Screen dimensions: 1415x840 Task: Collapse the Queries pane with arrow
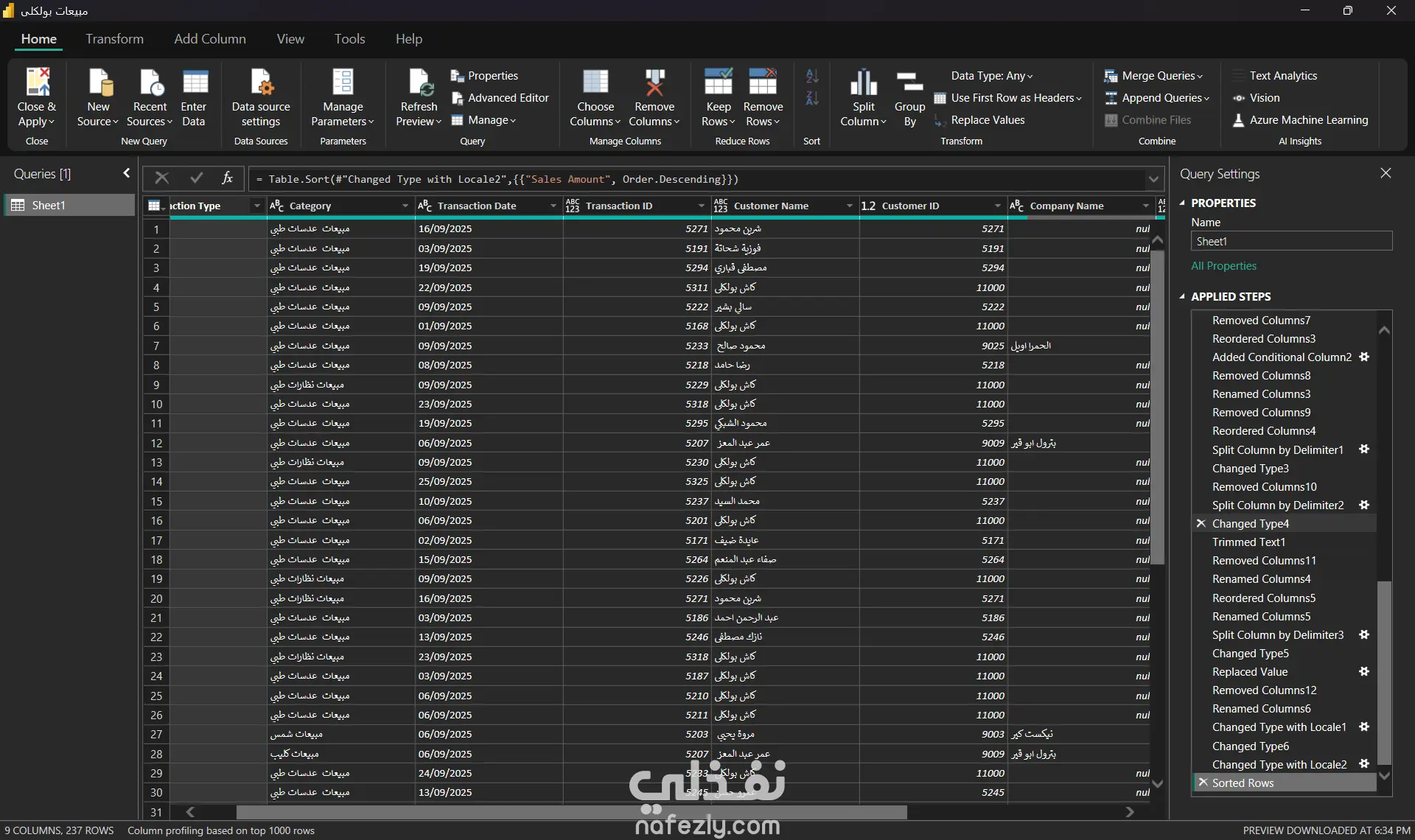pos(126,173)
